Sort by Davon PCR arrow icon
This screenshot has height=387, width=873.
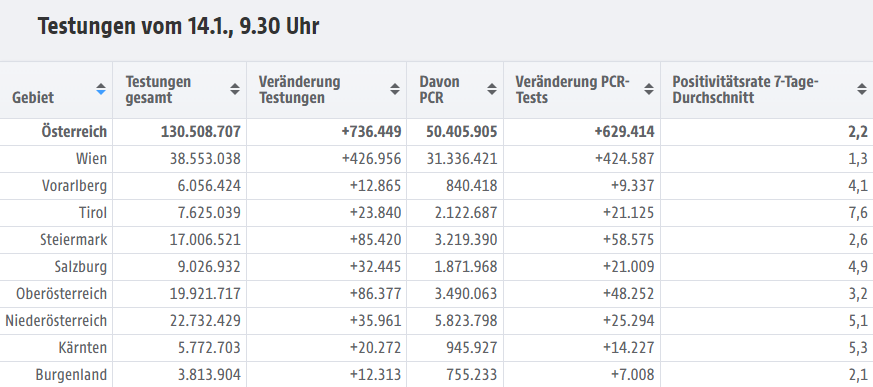tap(492, 89)
